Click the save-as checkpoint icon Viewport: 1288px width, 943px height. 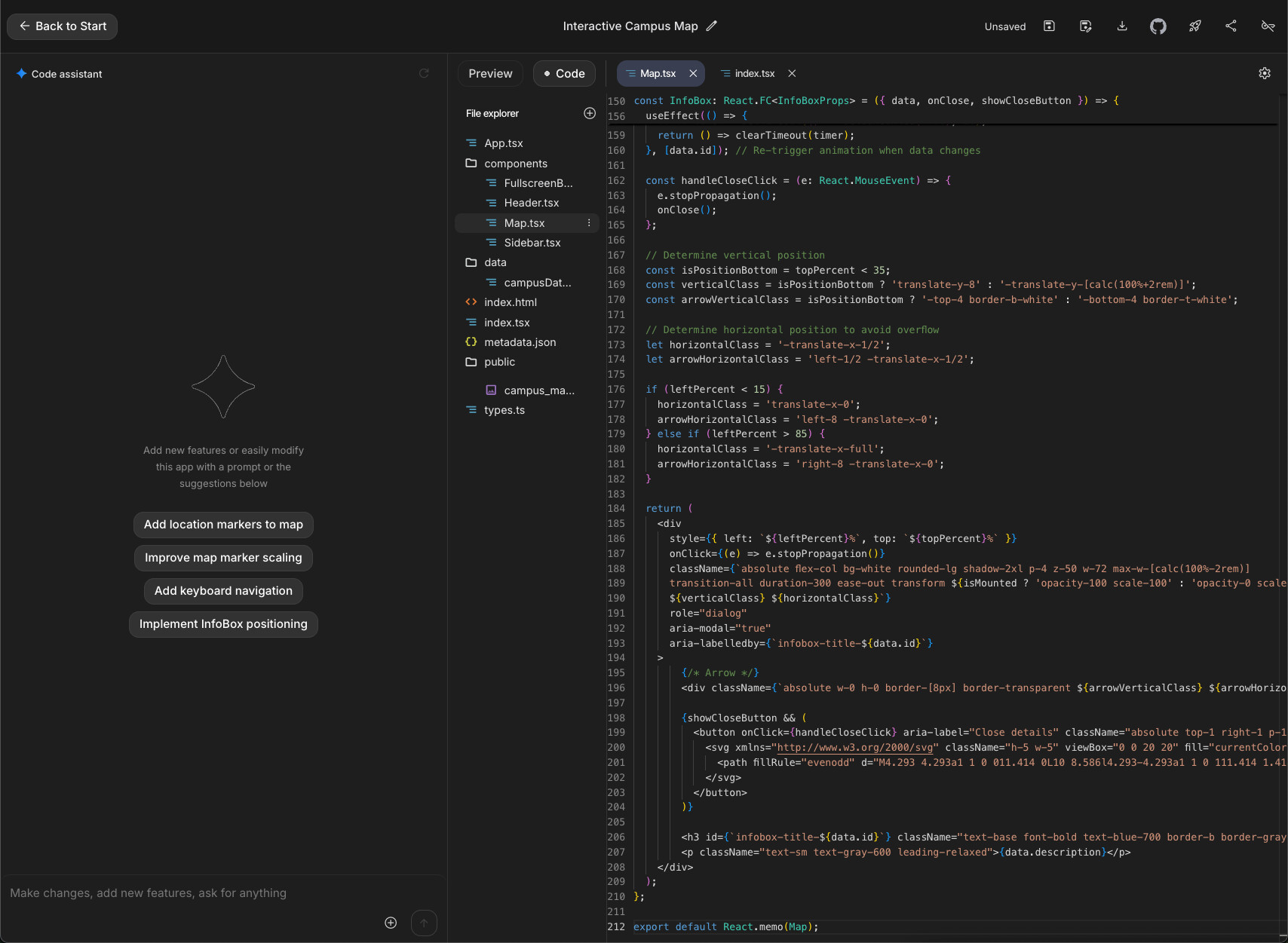pyautogui.click(x=1086, y=26)
